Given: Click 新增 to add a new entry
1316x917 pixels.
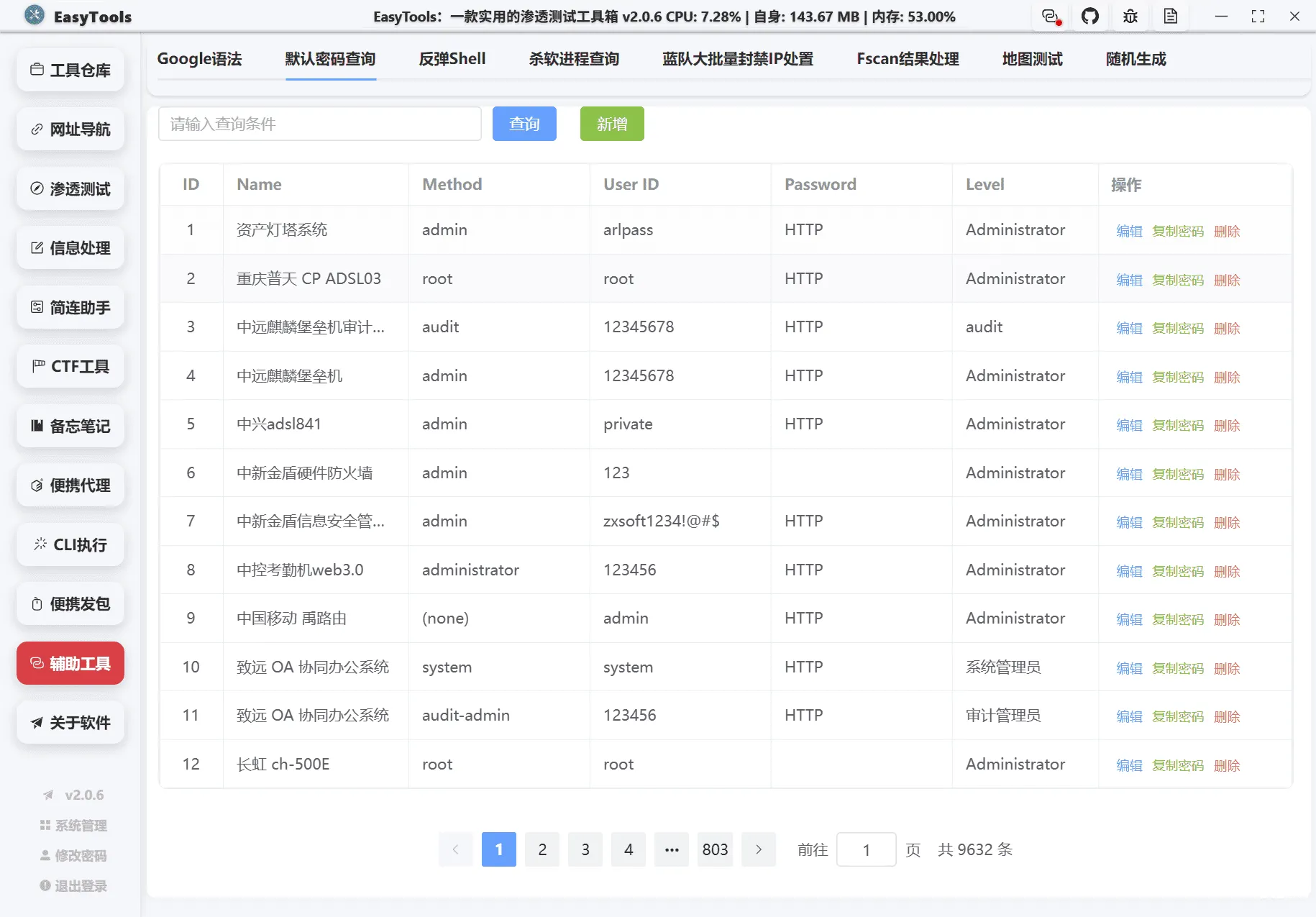Looking at the screenshot, I should tap(611, 123).
